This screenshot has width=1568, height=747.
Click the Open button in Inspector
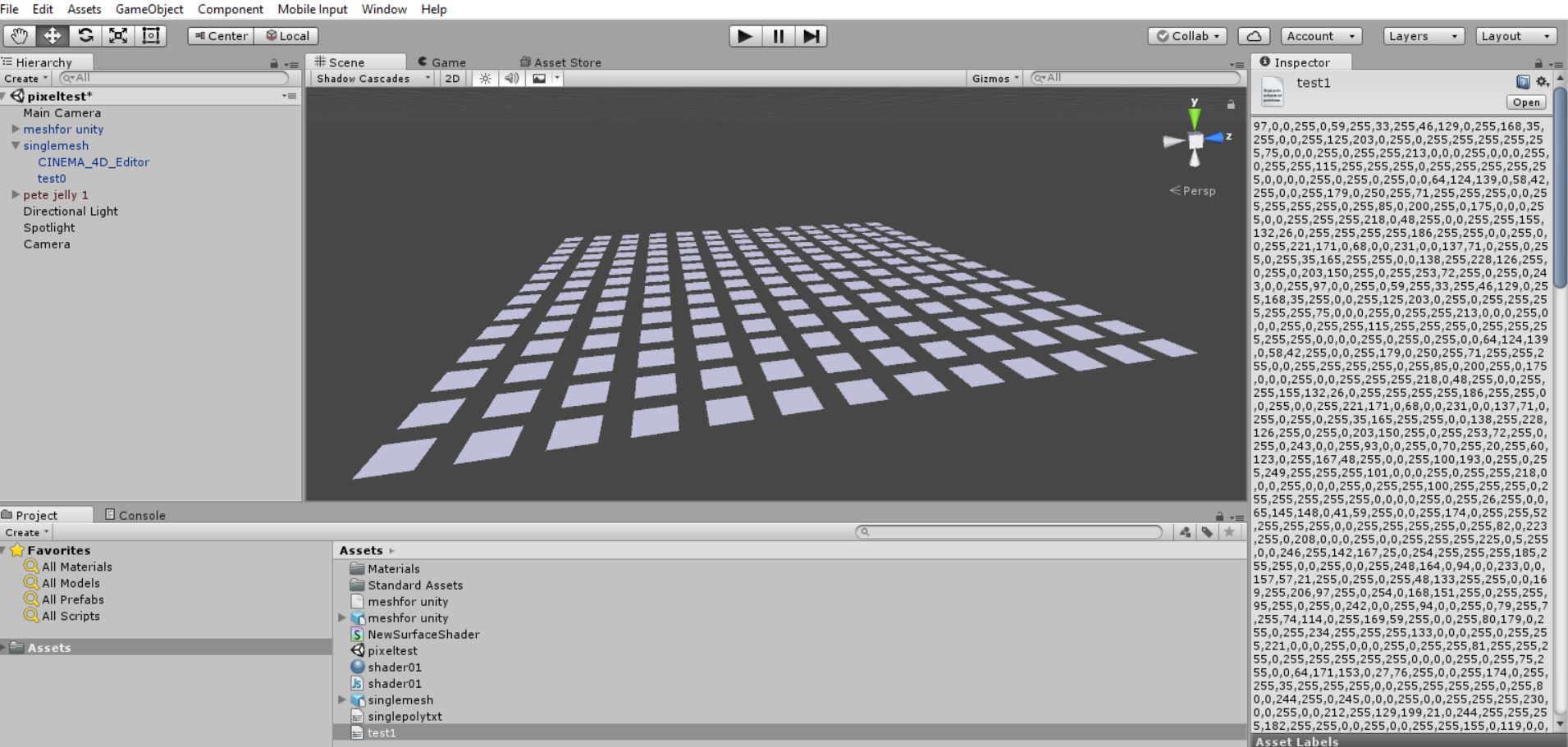pos(1526,102)
